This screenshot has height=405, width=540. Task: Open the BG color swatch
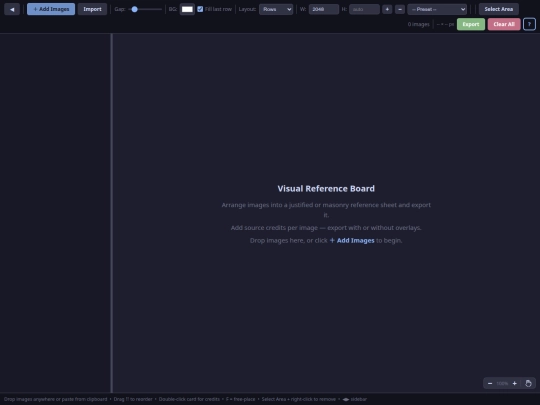187,9
